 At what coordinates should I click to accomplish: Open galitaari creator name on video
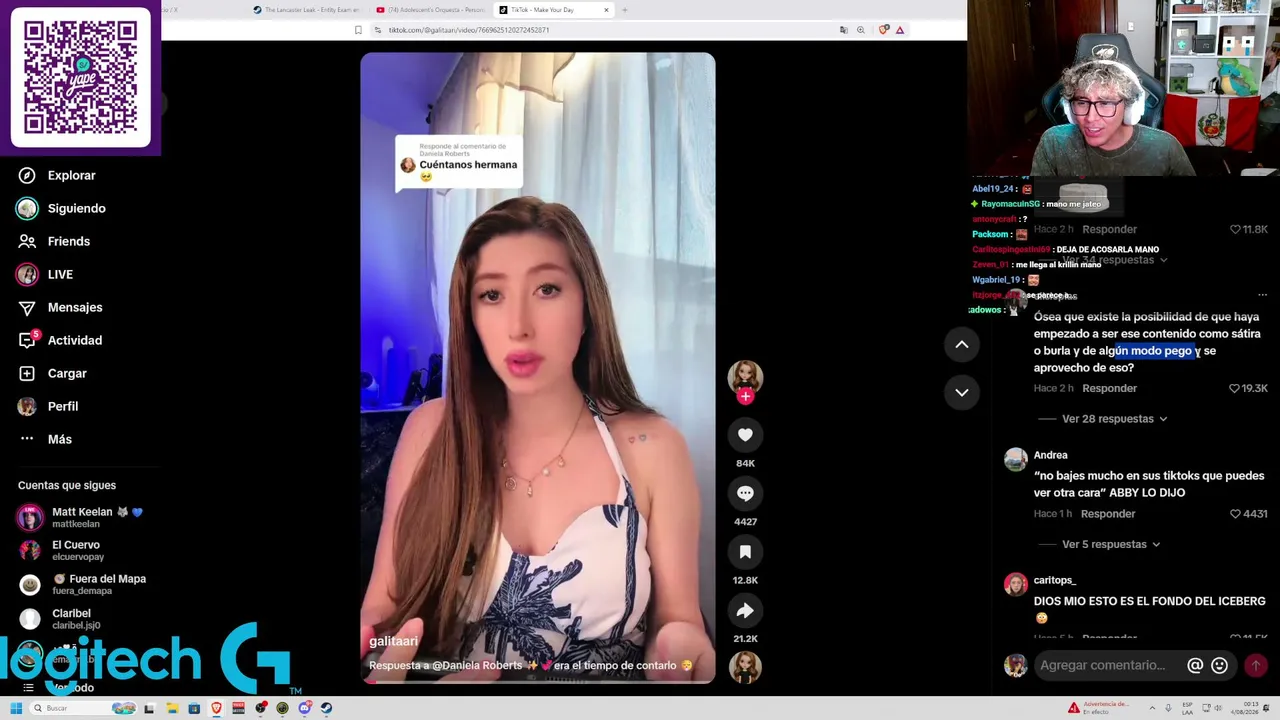coord(393,642)
